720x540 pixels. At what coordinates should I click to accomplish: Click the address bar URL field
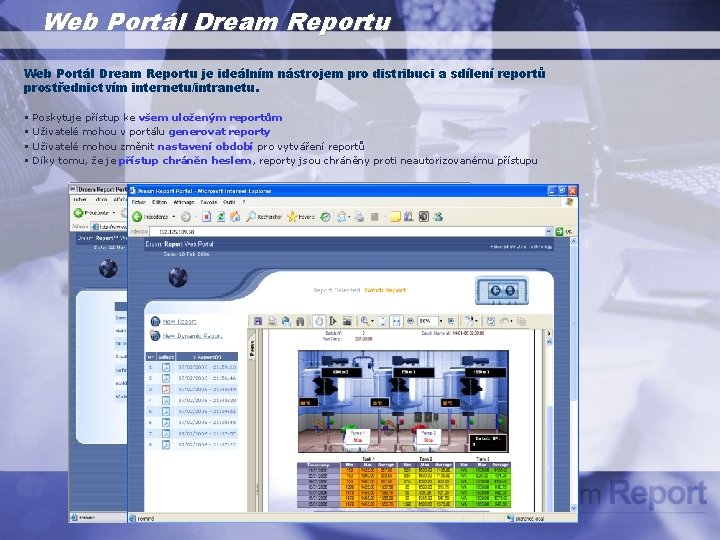point(347,231)
